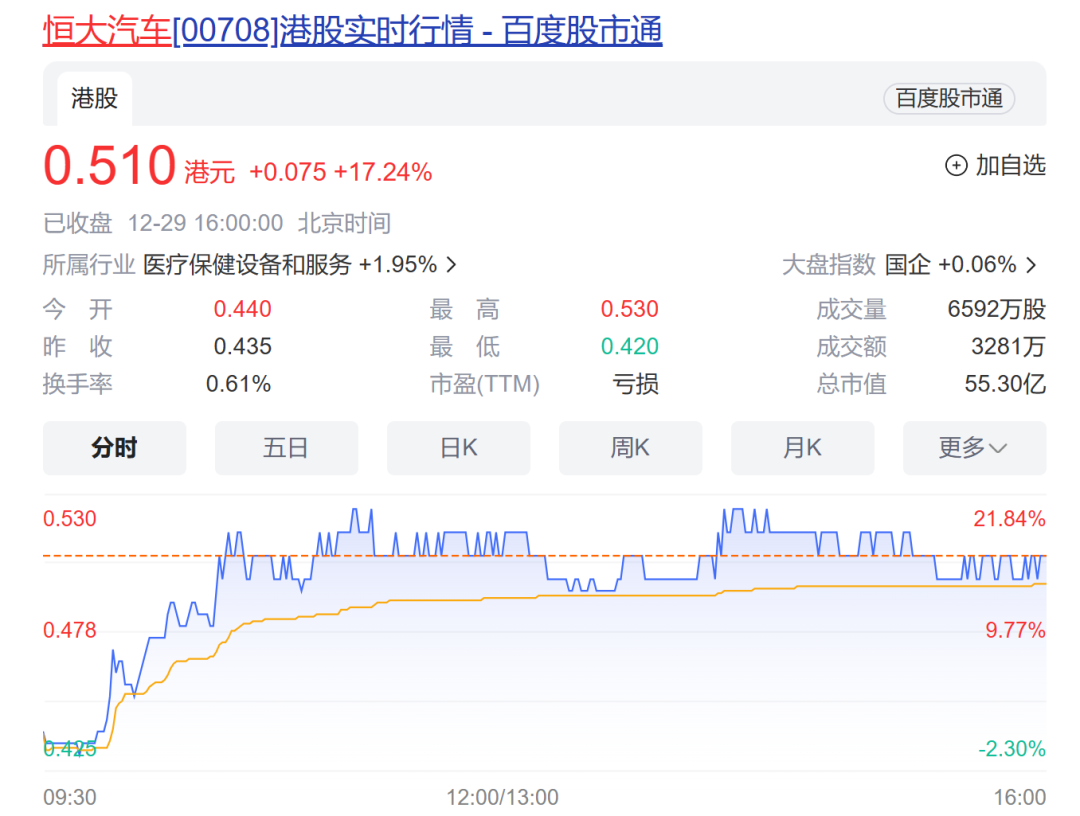The width and height of the screenshot is (1080, 816).
Task: Click the 成交额 value 3281万
Action: [x=1008, y=346]
